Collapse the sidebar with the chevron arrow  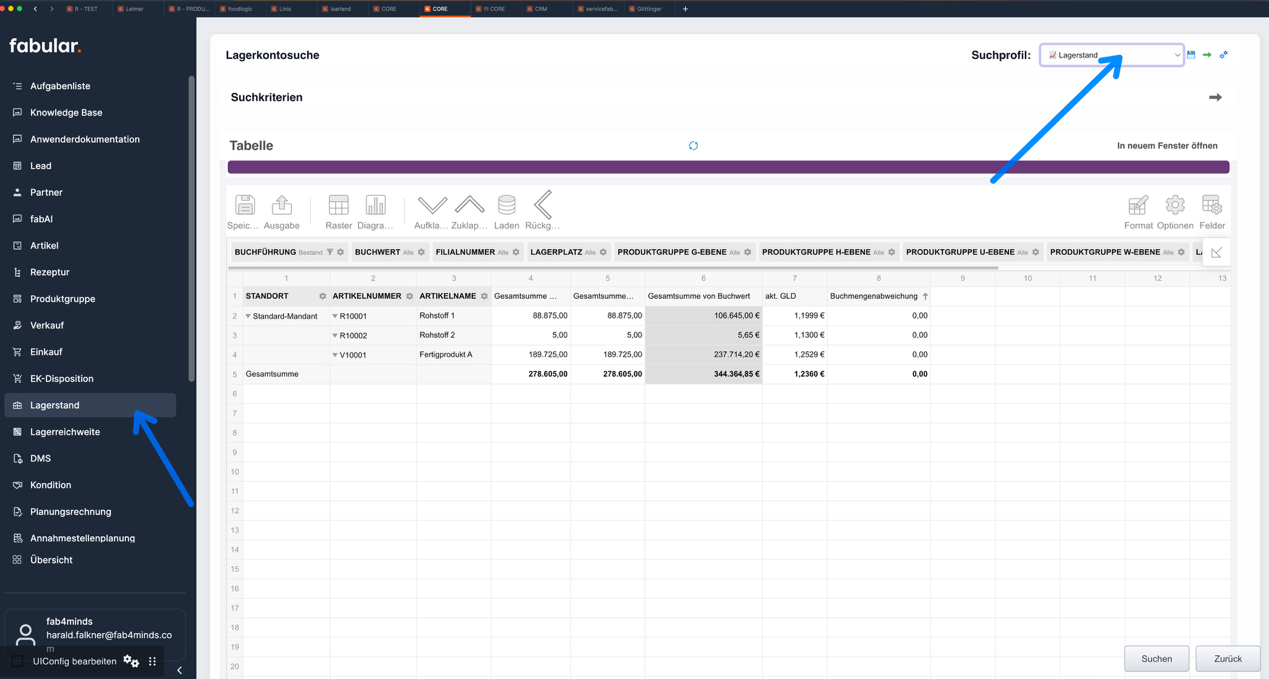coord(180,670)
